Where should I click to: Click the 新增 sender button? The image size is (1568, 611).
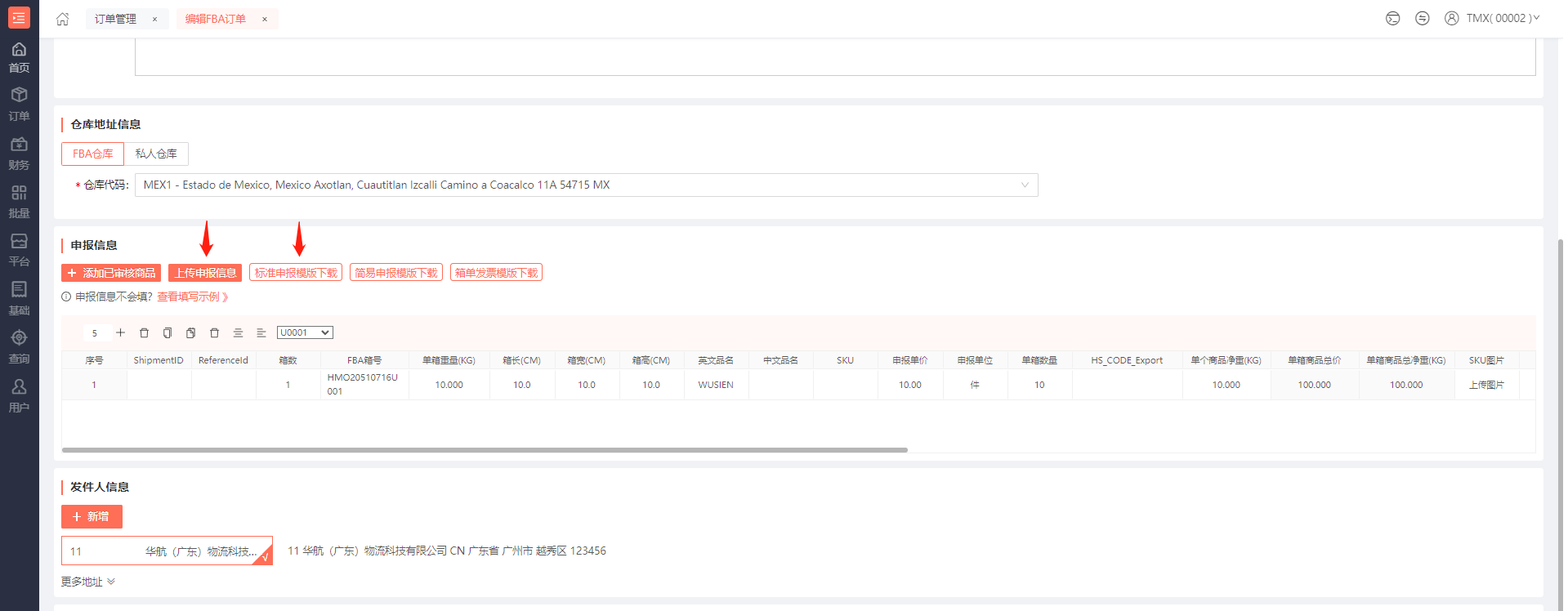click(x=92, y=516)
